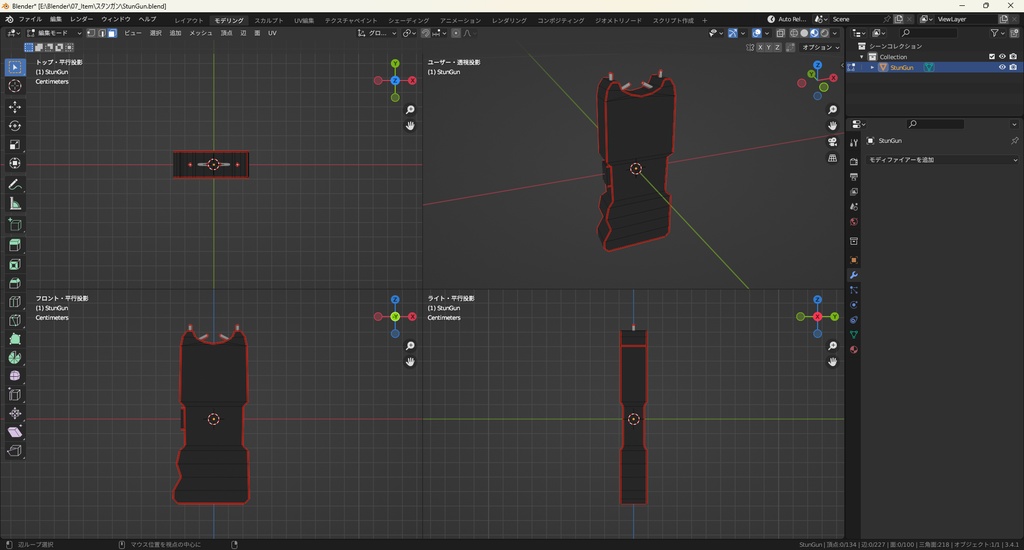Select the Move tool in the toolbar
Image resolution: width=1024 pixels, height=550 pixels.
click(x=15, y=106)
